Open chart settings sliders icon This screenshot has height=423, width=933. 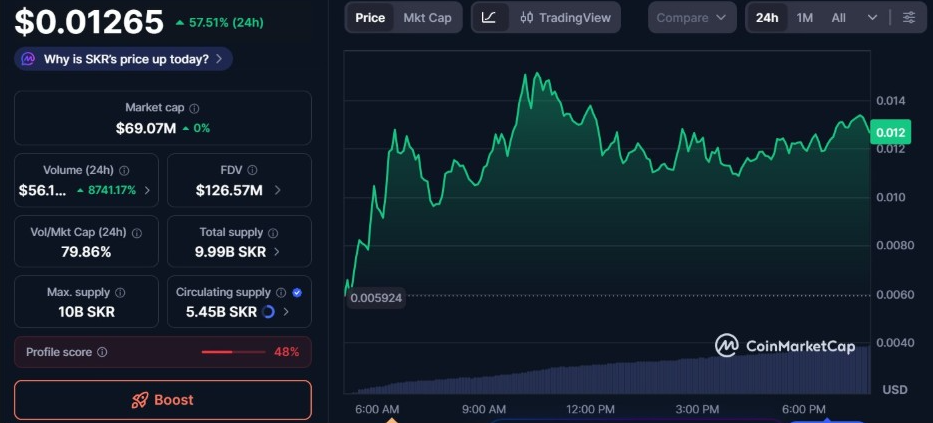[x=909, y=18]
